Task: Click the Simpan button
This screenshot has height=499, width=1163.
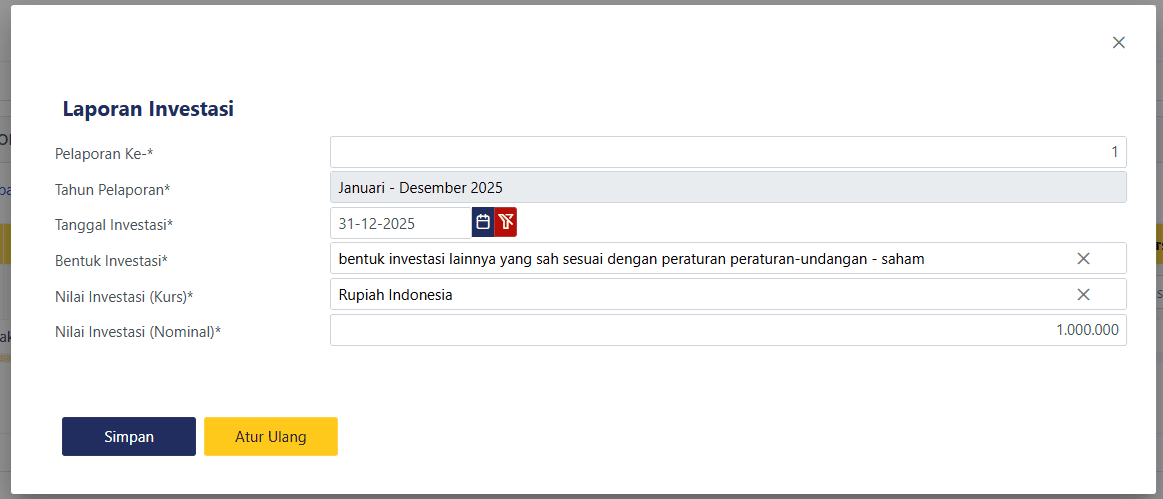Action: point(129,436)
